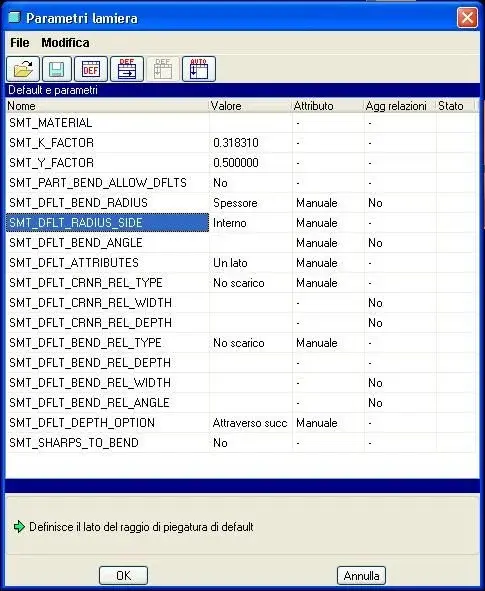Click the AUTO table toolbar icon
The width and height of the screenshot is (485, 591).
click(199, 69)
